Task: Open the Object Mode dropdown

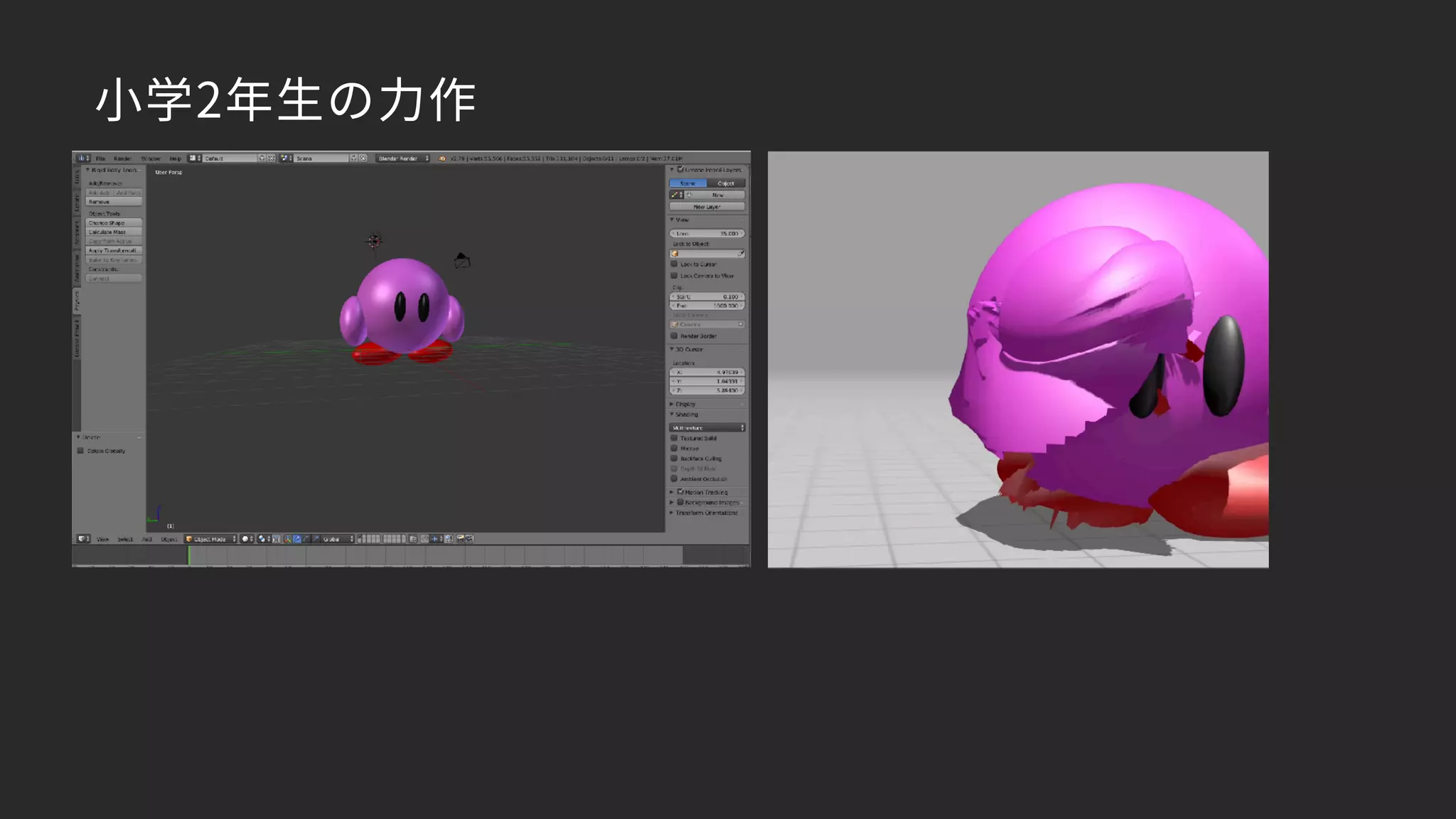Action: coord(210,539)
